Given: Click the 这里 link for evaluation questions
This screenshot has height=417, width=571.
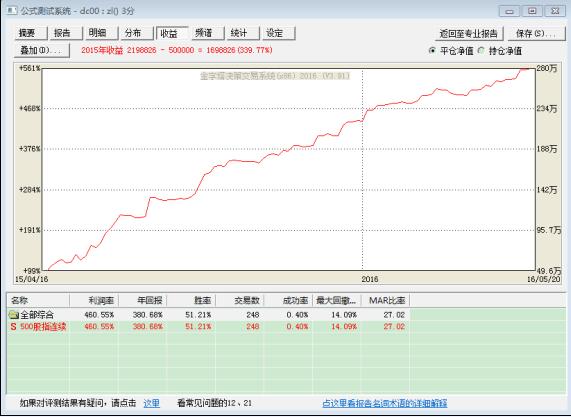Looking at the screenshot, I should [x=151, y=403].
